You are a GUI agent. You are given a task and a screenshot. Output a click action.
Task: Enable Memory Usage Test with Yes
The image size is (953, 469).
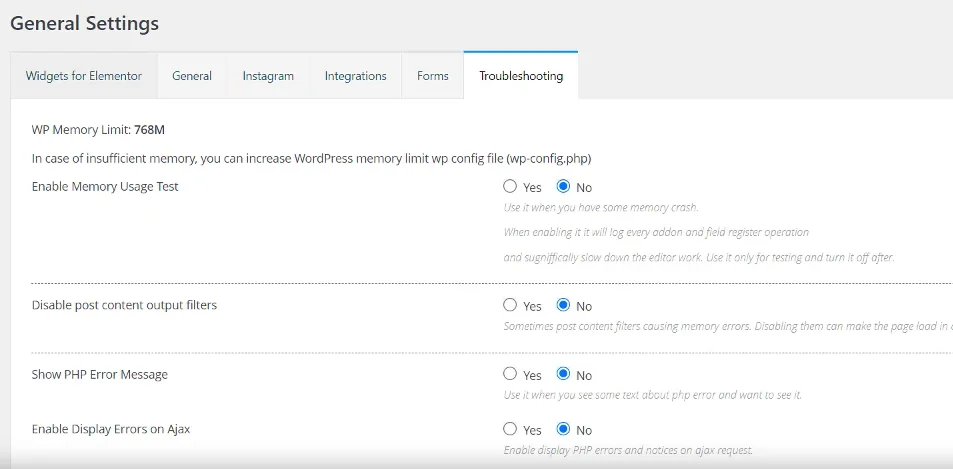(510, 187)
